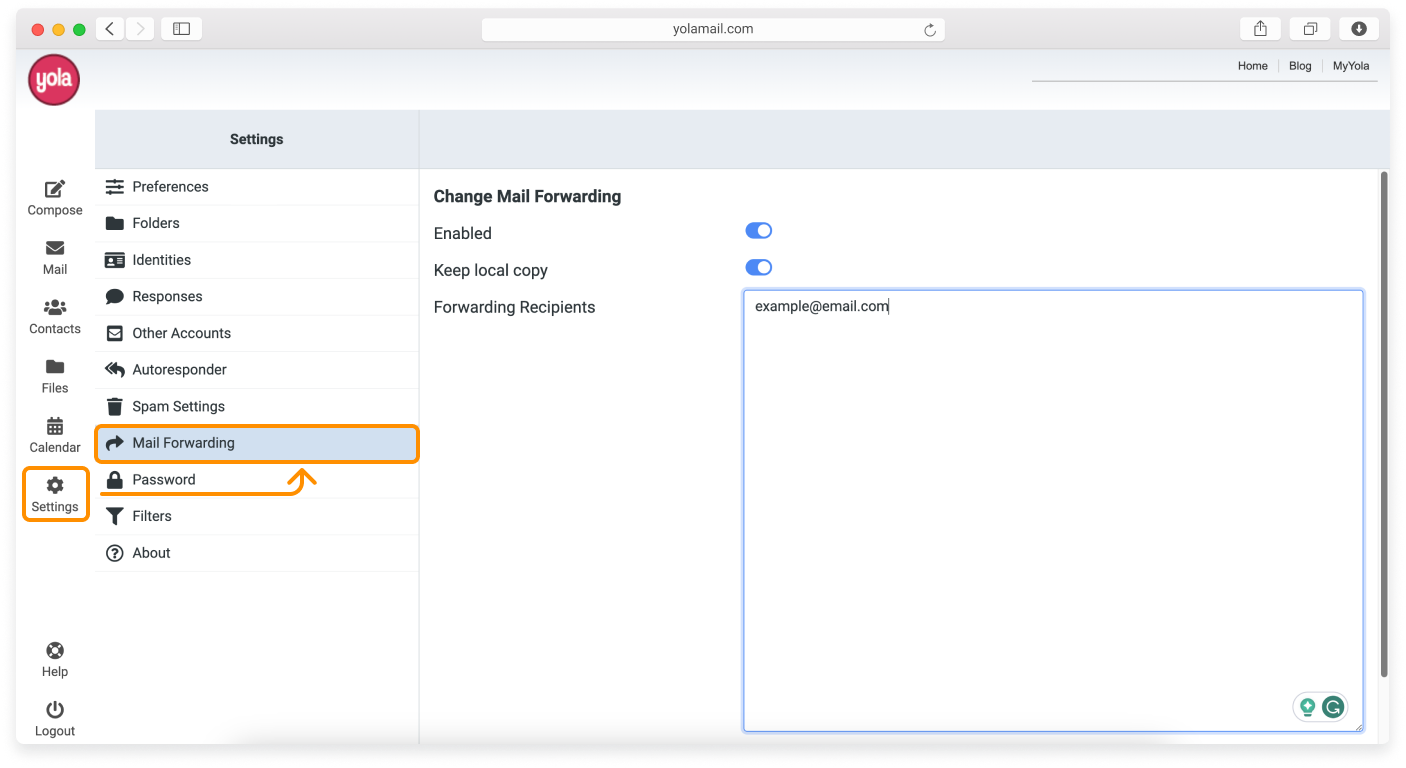Open Contacts from the sidebar
The width and height of the screenshot is (1406, 768).
point(54,308)
